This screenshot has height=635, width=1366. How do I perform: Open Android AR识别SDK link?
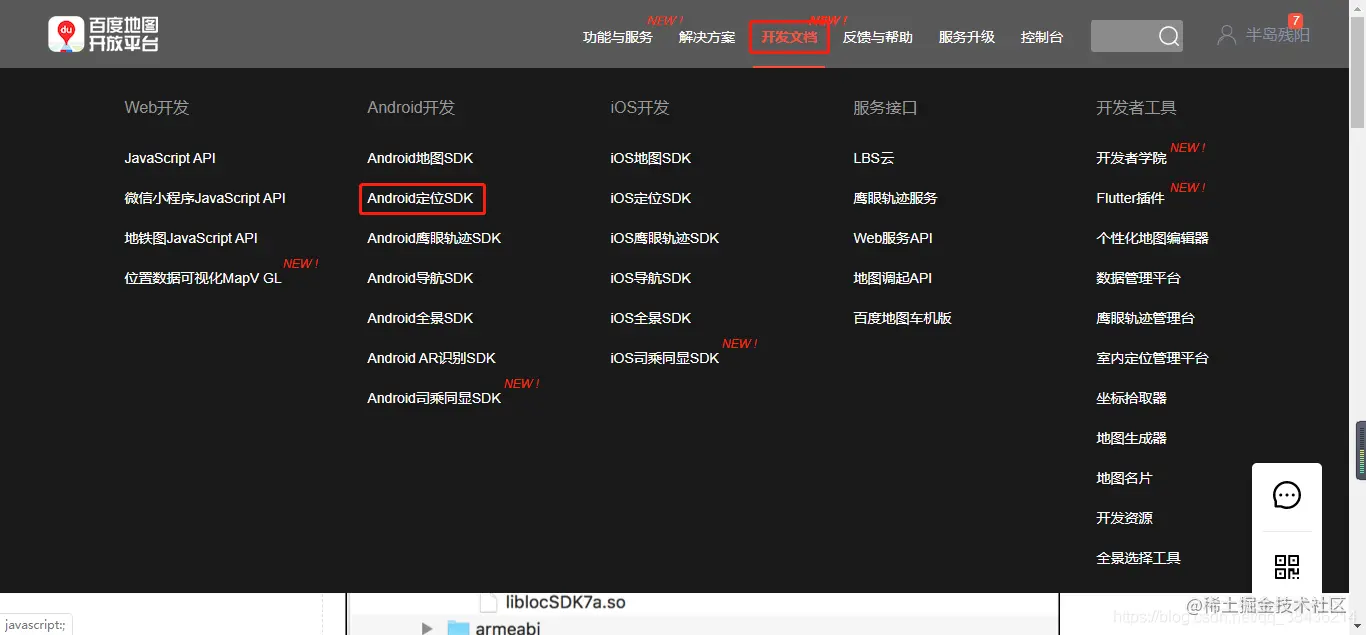[x=431, y=358]
